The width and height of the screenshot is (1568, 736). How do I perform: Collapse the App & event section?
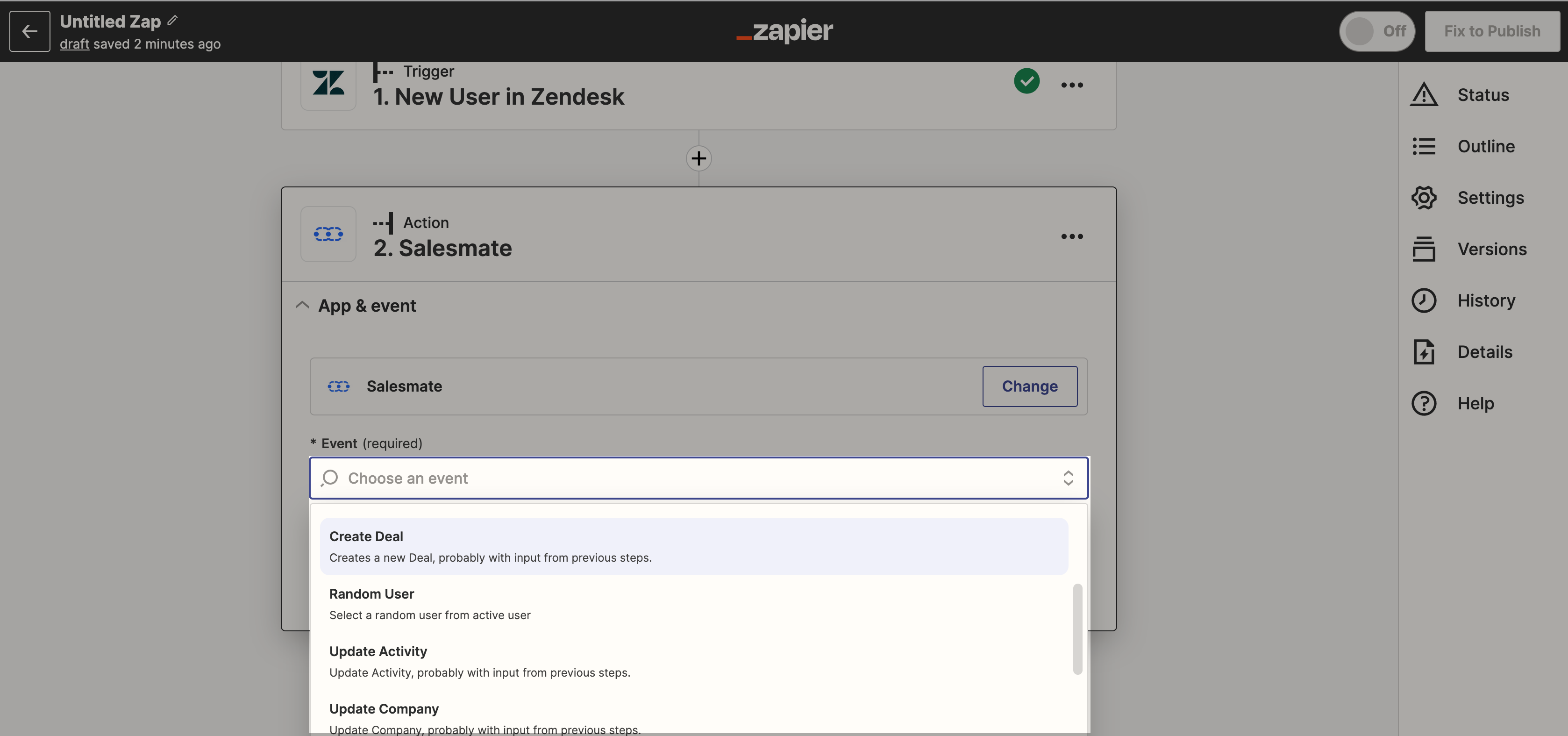(x=302, y=305)
